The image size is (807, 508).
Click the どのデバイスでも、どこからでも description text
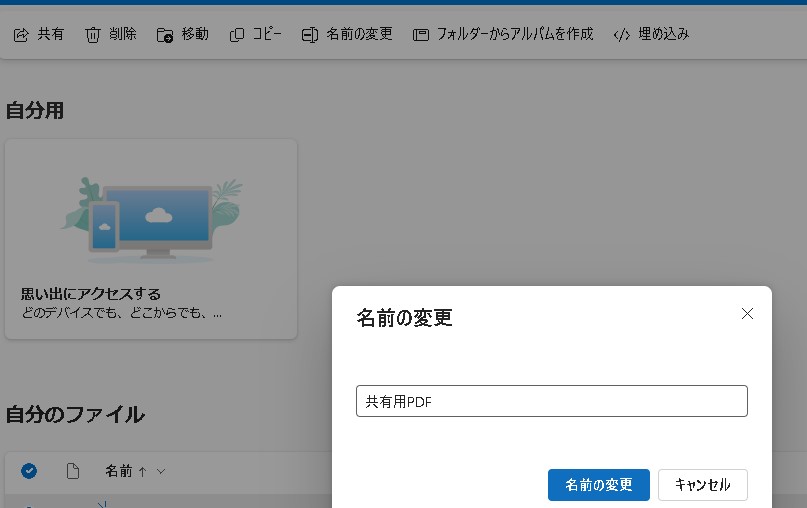[121, 313]
